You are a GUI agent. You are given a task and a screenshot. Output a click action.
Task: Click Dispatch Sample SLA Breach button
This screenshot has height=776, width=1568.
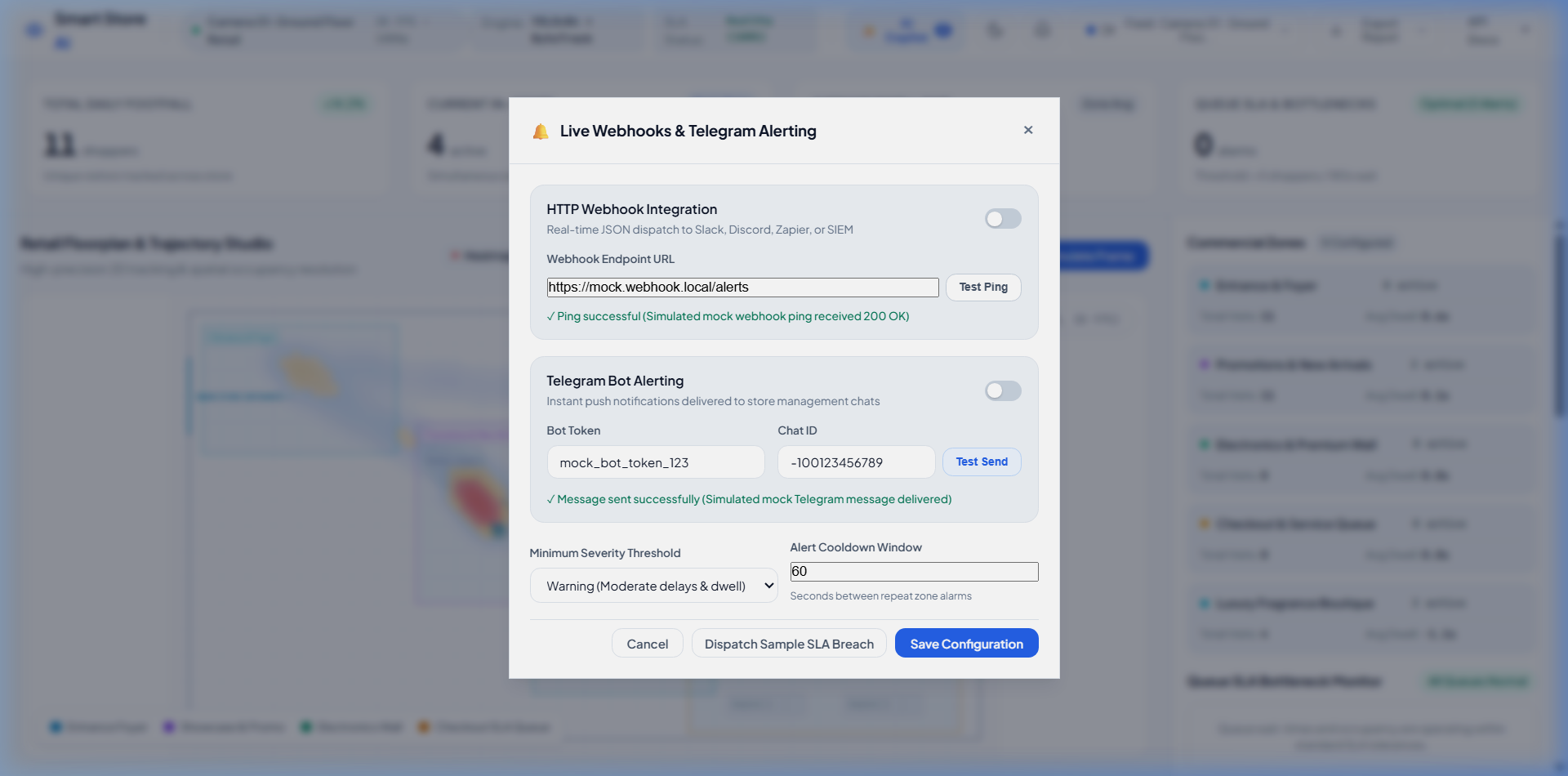[x=789, y=644]
